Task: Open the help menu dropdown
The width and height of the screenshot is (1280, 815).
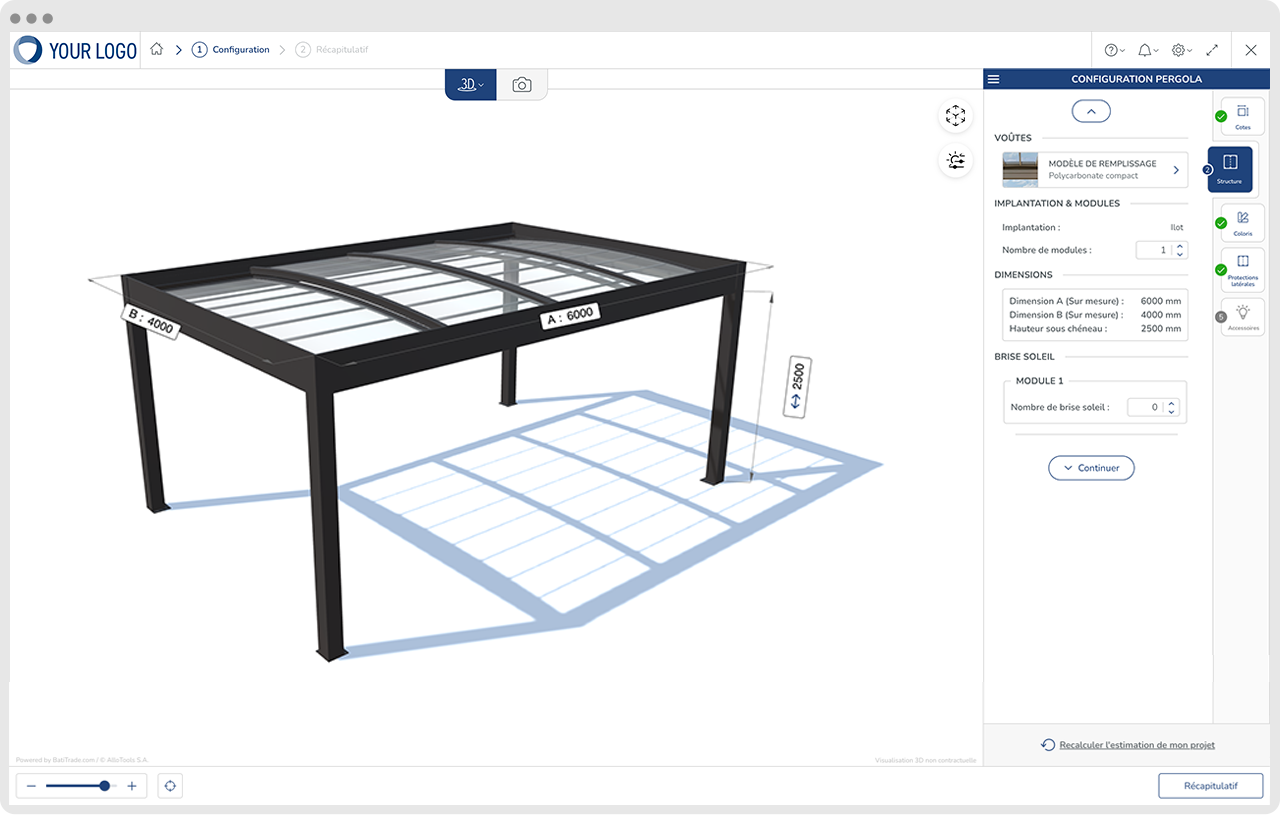Action: point(1113,50)
